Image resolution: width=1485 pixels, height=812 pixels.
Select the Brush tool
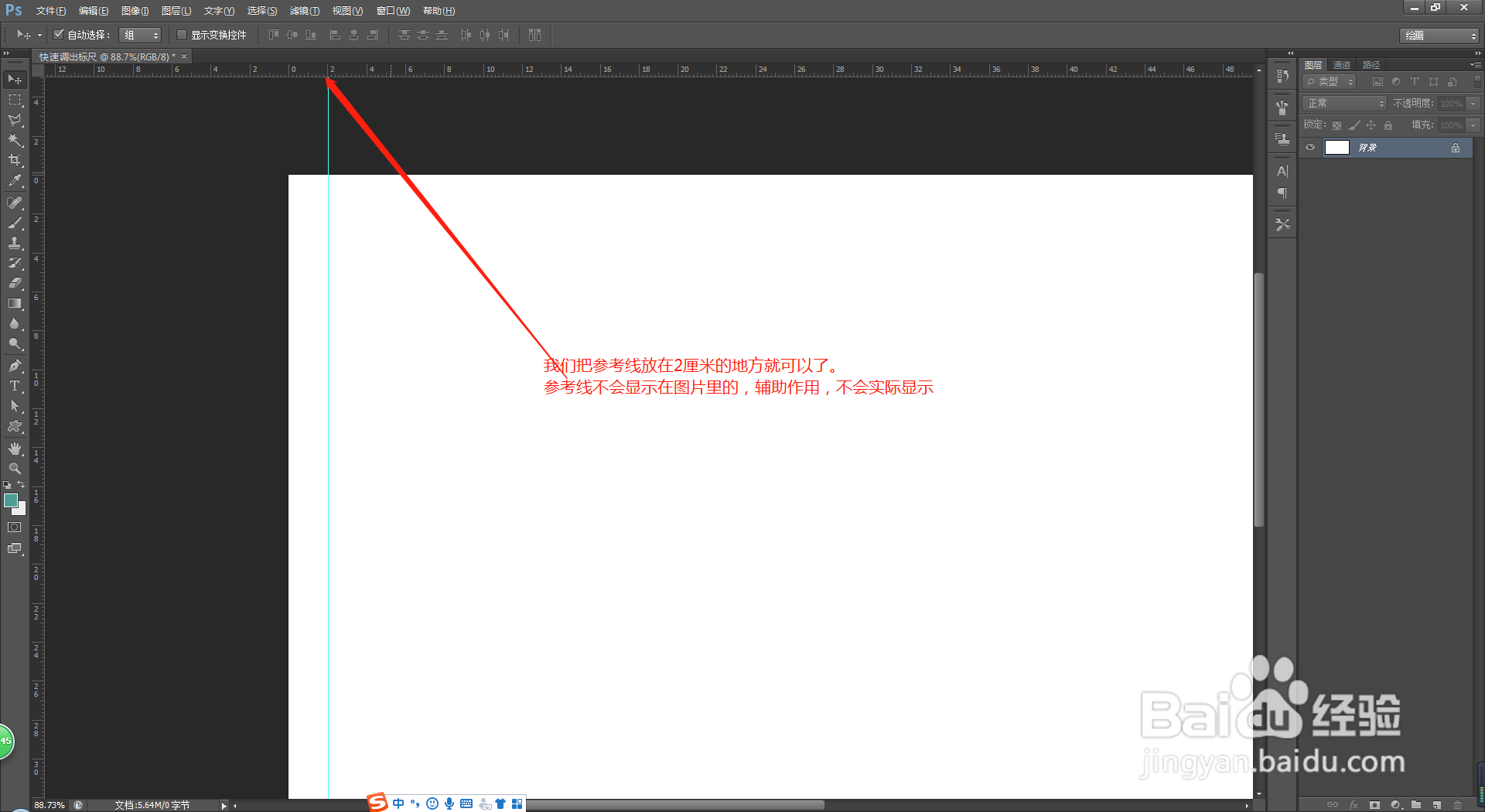15,223
